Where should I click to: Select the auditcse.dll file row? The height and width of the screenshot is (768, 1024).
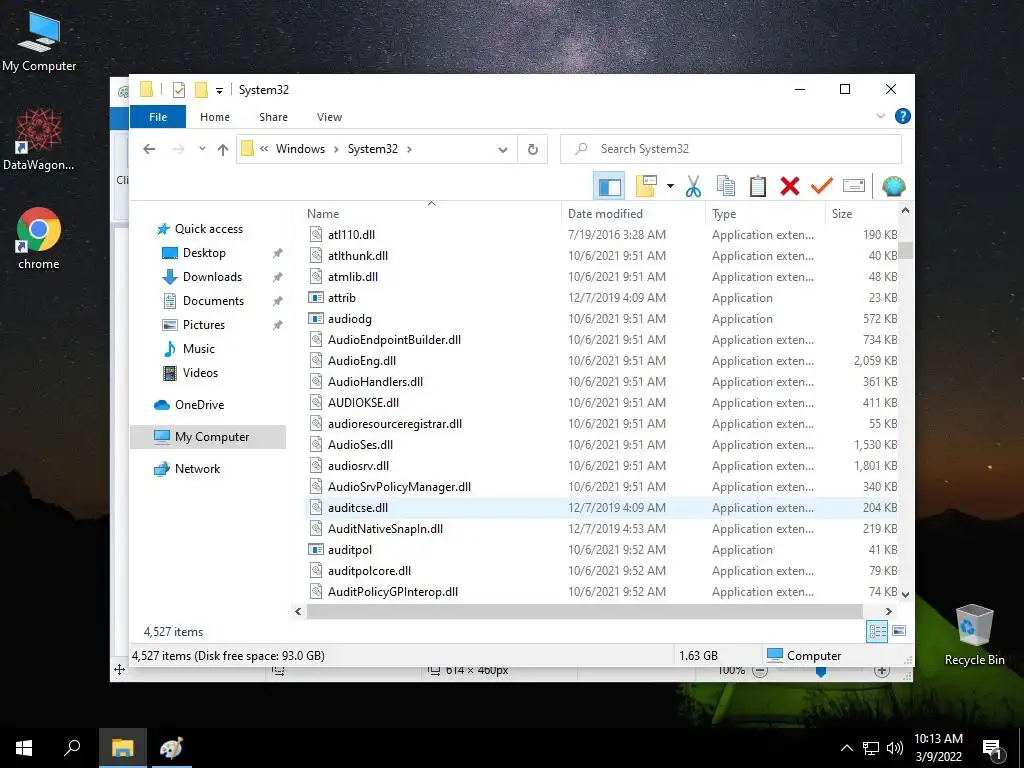(x=601, y=507)
